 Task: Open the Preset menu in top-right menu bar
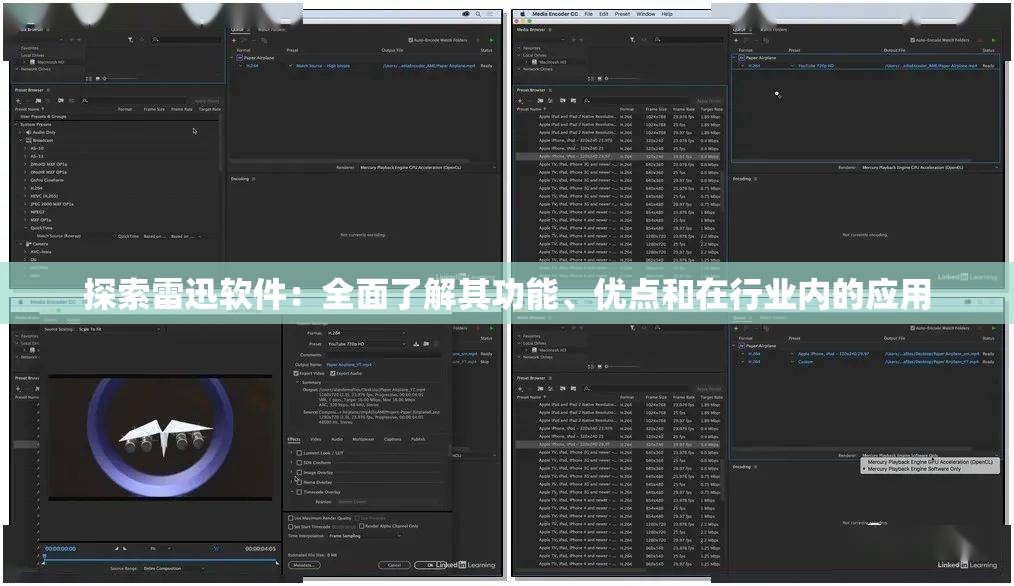click(622, 14)
